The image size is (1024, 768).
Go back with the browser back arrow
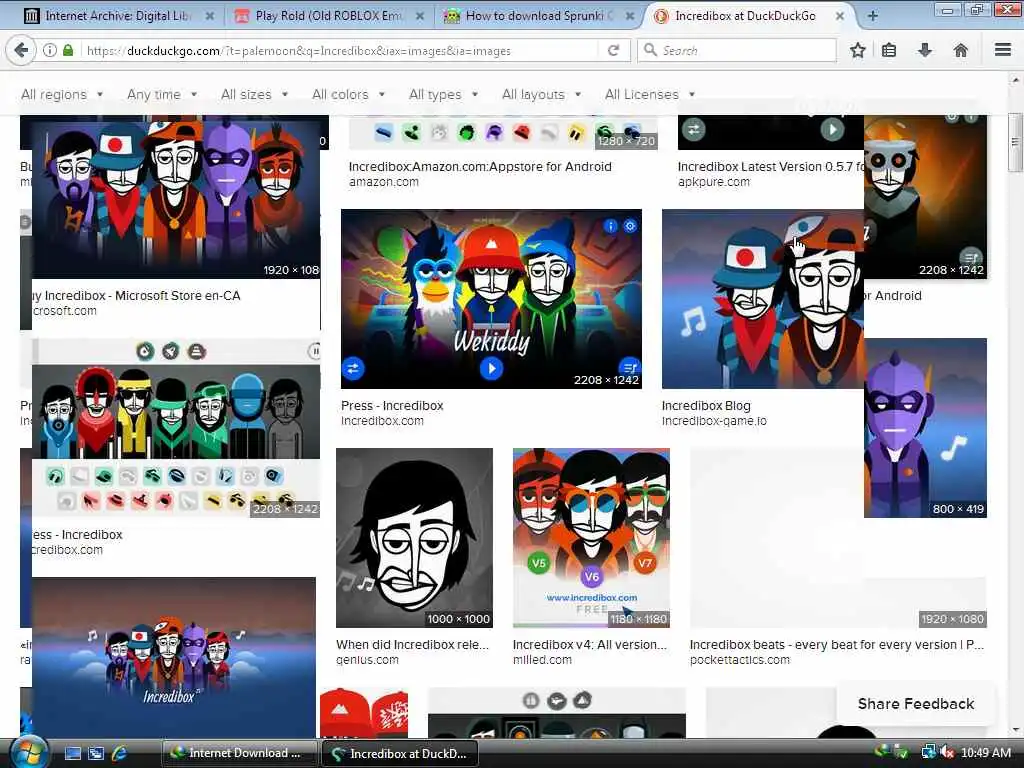[x=21, y=50]
